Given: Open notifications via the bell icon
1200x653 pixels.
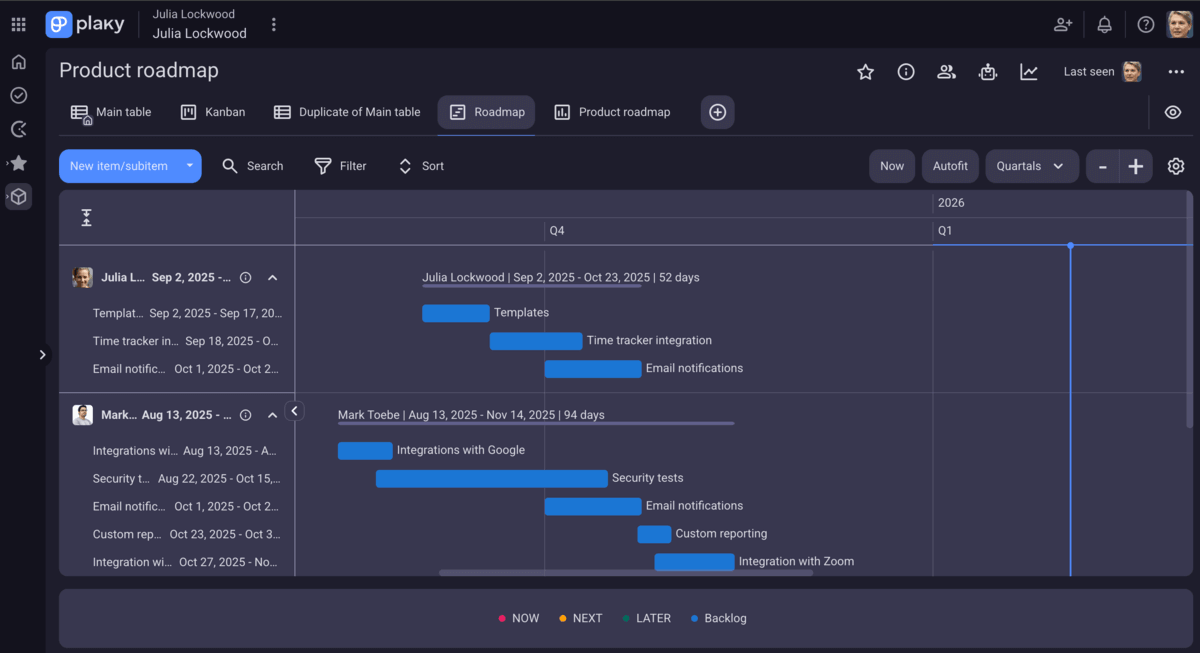Looking at the screenshot, I should [1104, 24].
